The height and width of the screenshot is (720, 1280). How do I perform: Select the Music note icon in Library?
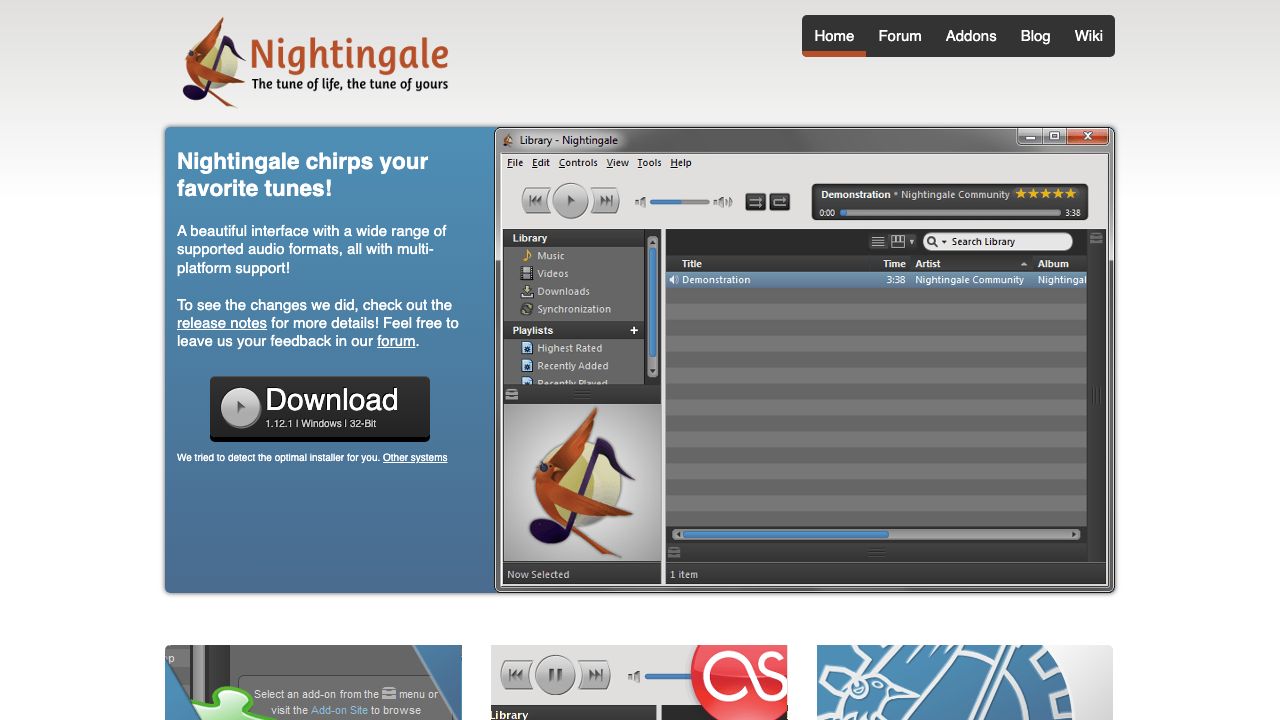coord(527,256)
